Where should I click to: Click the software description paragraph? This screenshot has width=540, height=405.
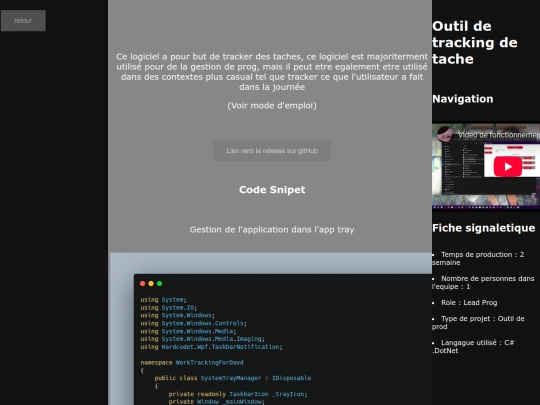pos(272,72)
